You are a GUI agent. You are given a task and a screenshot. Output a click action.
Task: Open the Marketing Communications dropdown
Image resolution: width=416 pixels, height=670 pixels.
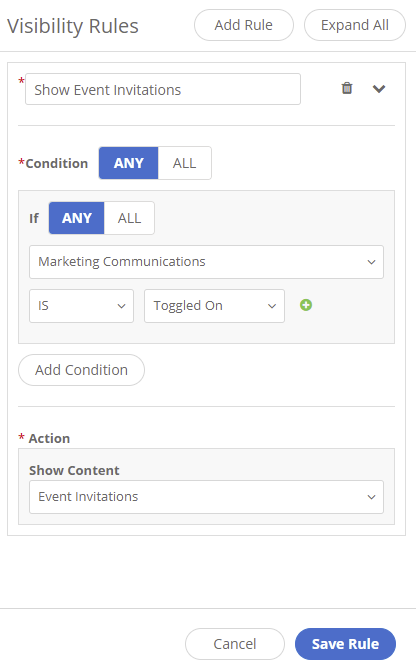point(206,262)
